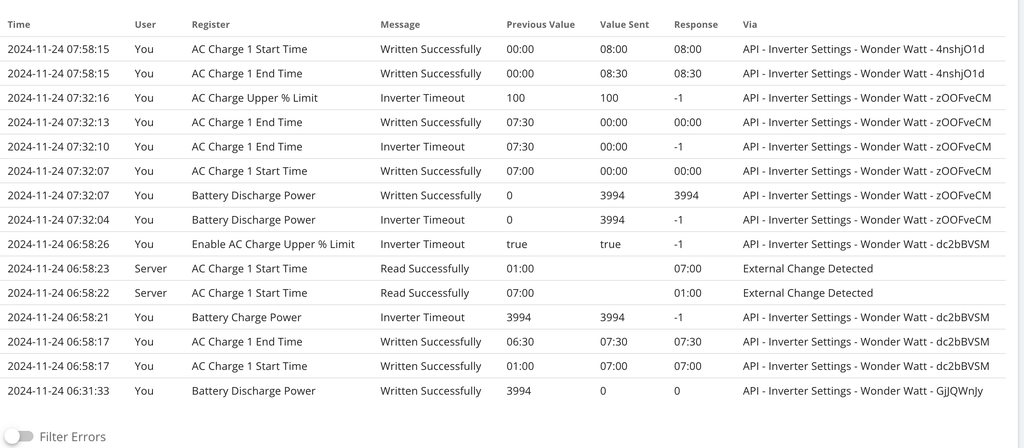Screen dimensions: 1024x448
Task: Click the Via column header
Action: 750,24
